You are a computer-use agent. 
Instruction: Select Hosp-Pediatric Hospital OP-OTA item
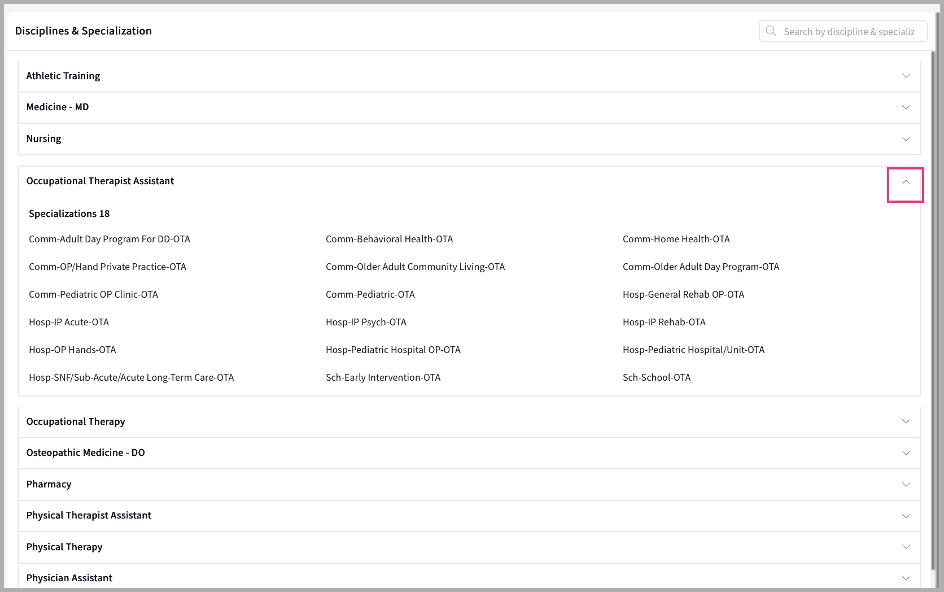(x=393, y=350)
